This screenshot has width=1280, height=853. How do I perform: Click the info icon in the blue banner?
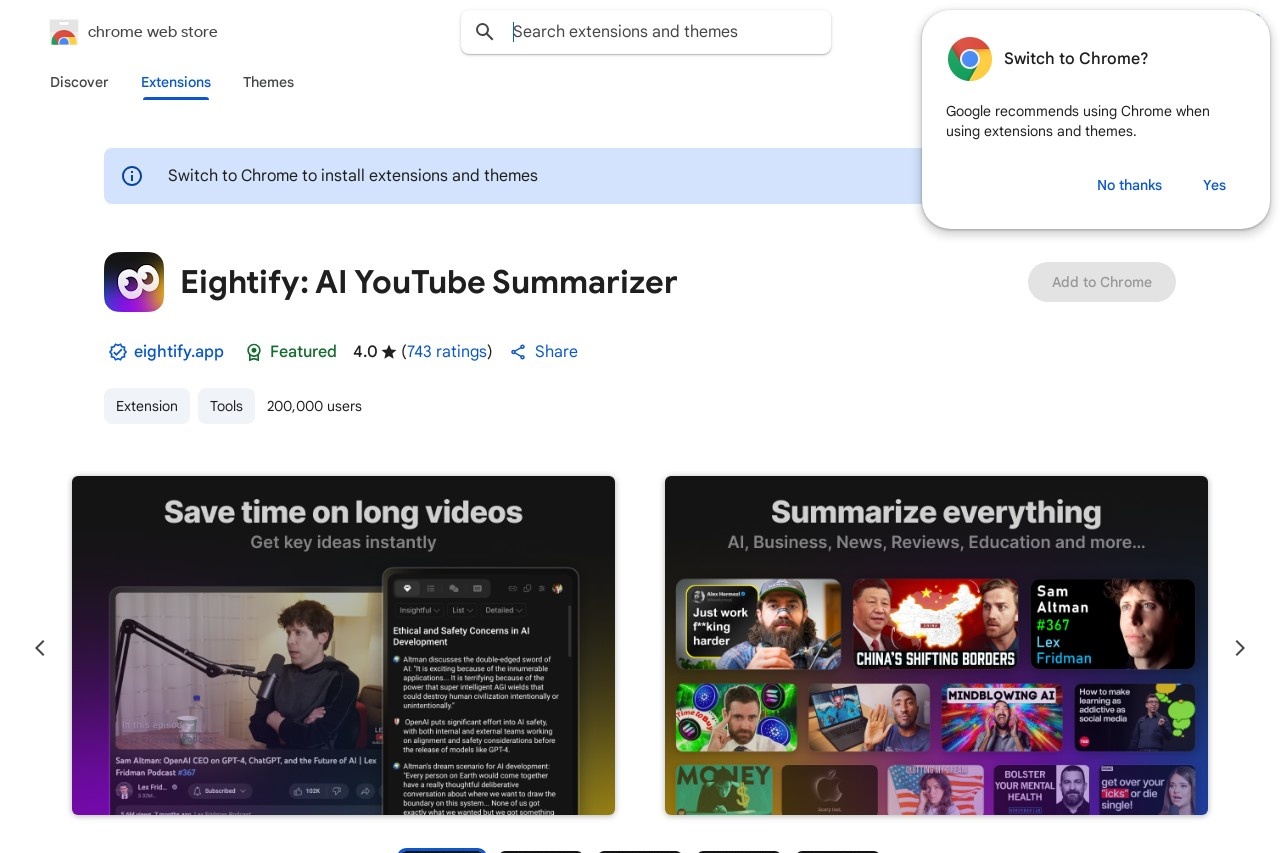click(x=132, y=176)
